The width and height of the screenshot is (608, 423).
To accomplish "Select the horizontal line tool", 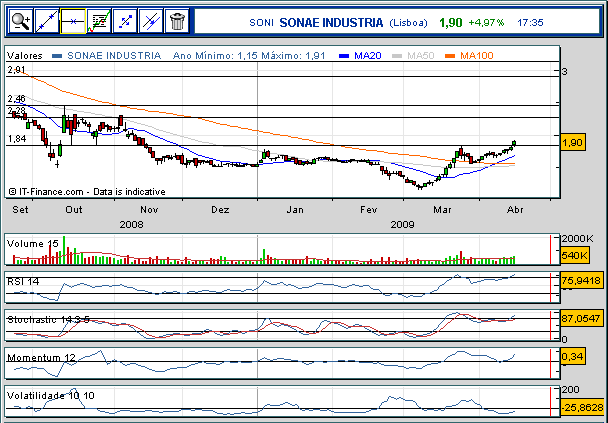I will click(x=73, y=21).
